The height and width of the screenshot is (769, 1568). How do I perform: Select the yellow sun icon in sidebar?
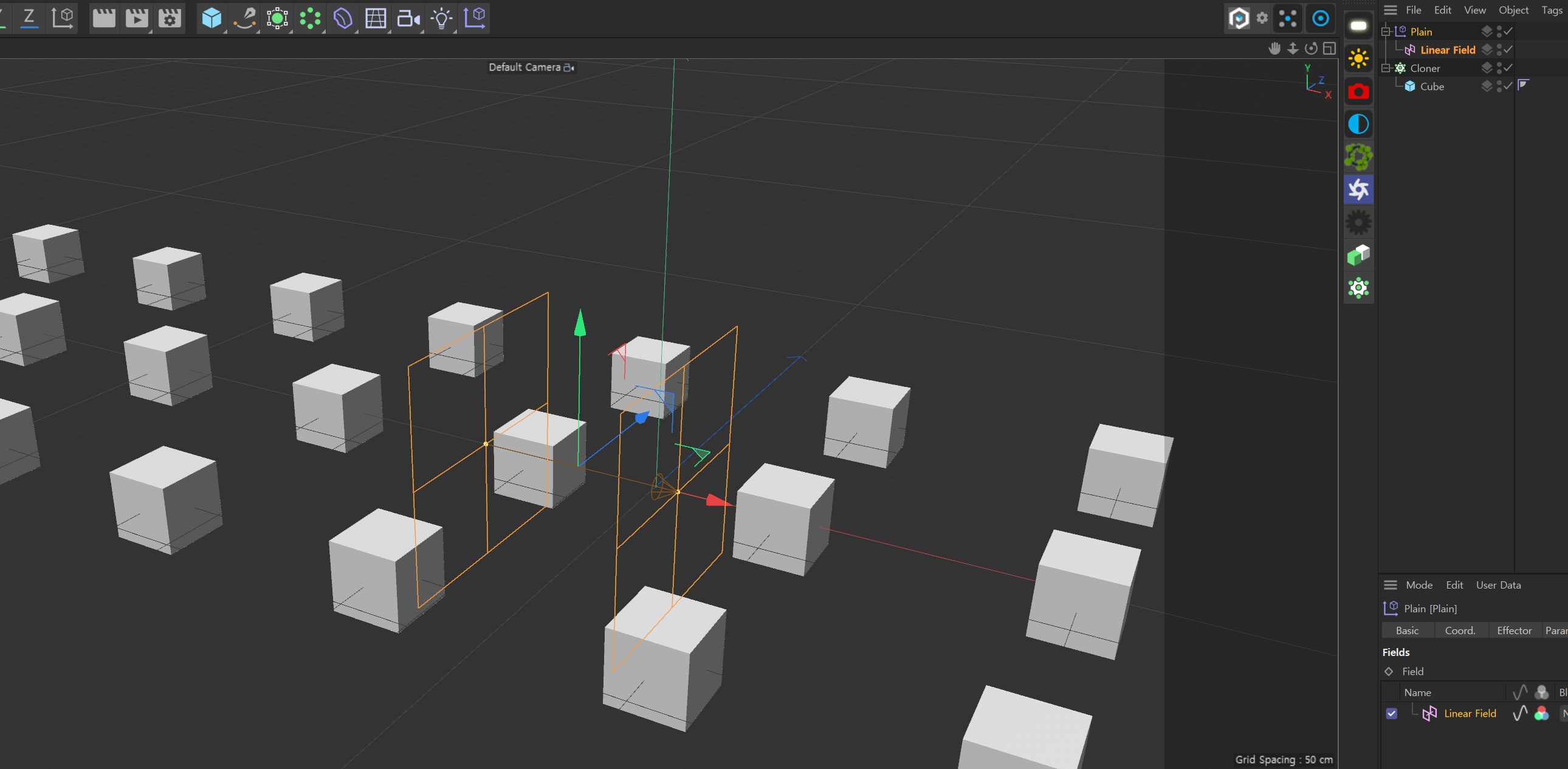(x=1358, y=58)
